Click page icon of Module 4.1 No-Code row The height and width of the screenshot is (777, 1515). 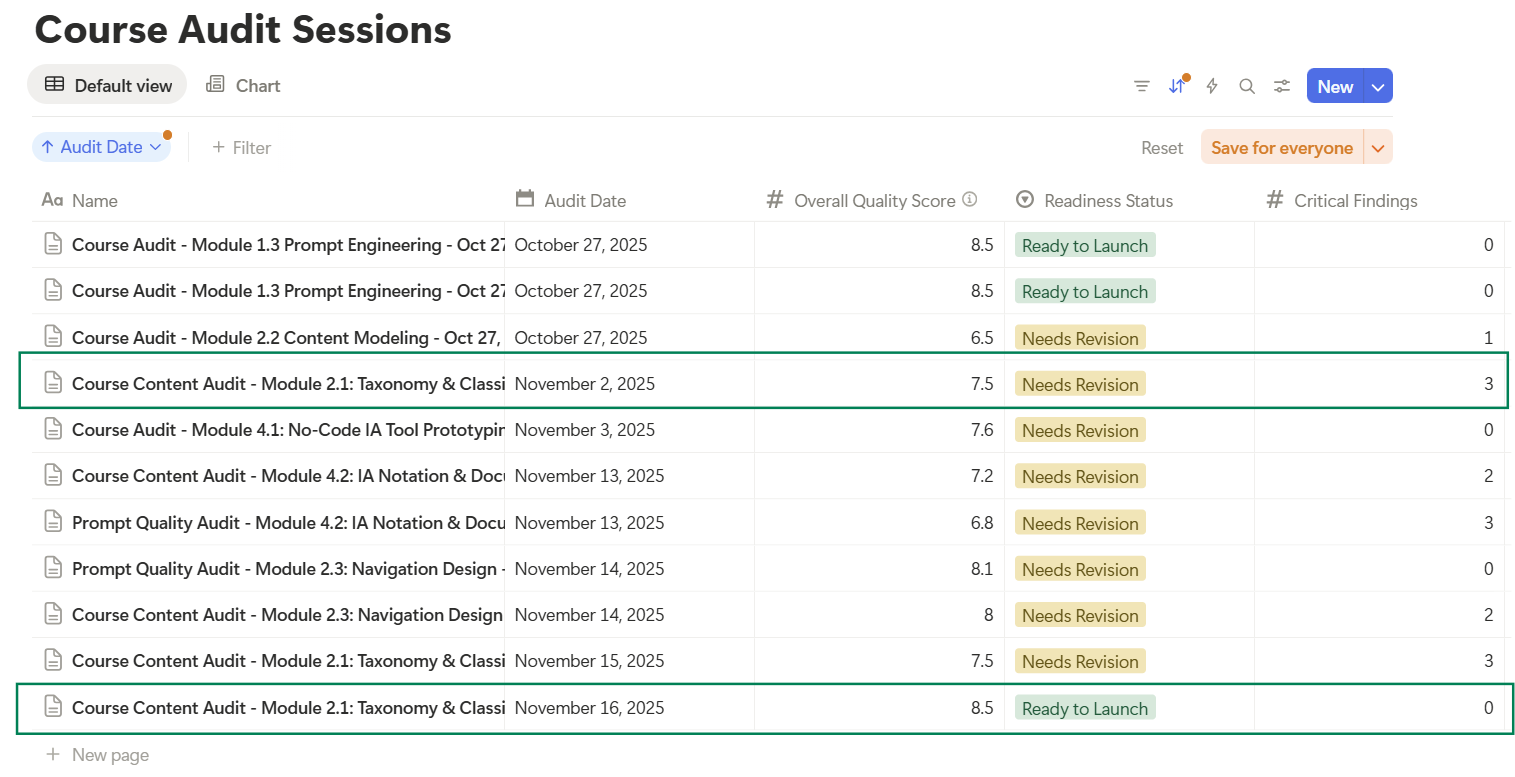pos(53,430)
